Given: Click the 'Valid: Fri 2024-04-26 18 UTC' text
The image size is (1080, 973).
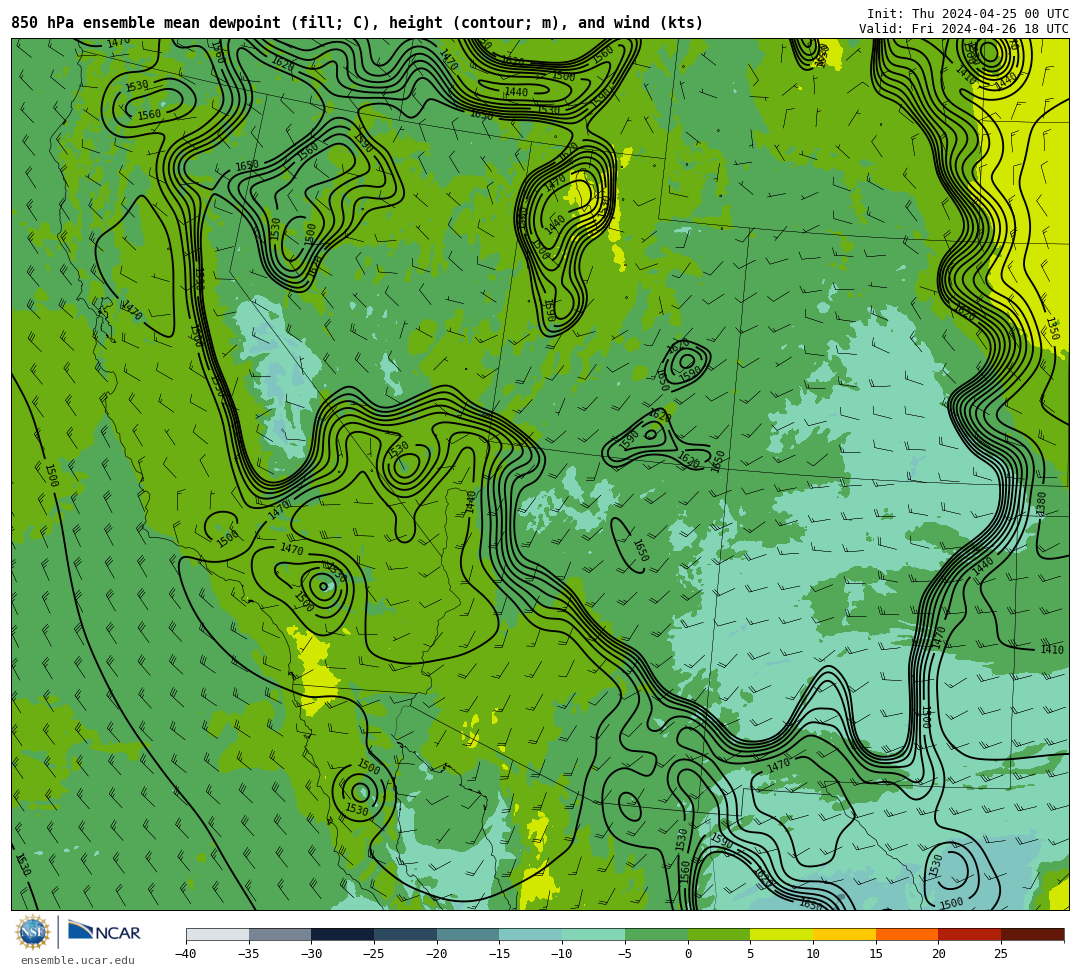Looking at the screenshot, I should (964, 29).
